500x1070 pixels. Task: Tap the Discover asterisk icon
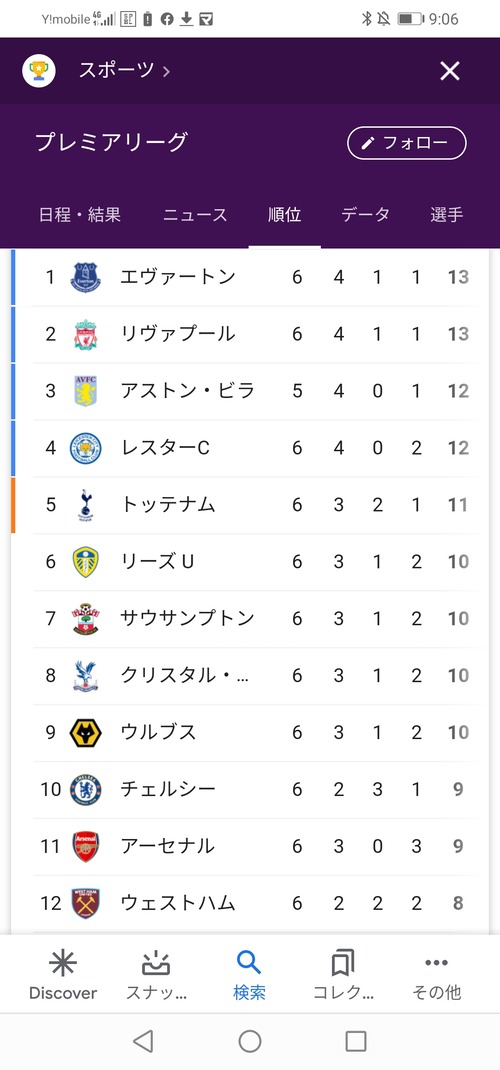click(63, 964)
